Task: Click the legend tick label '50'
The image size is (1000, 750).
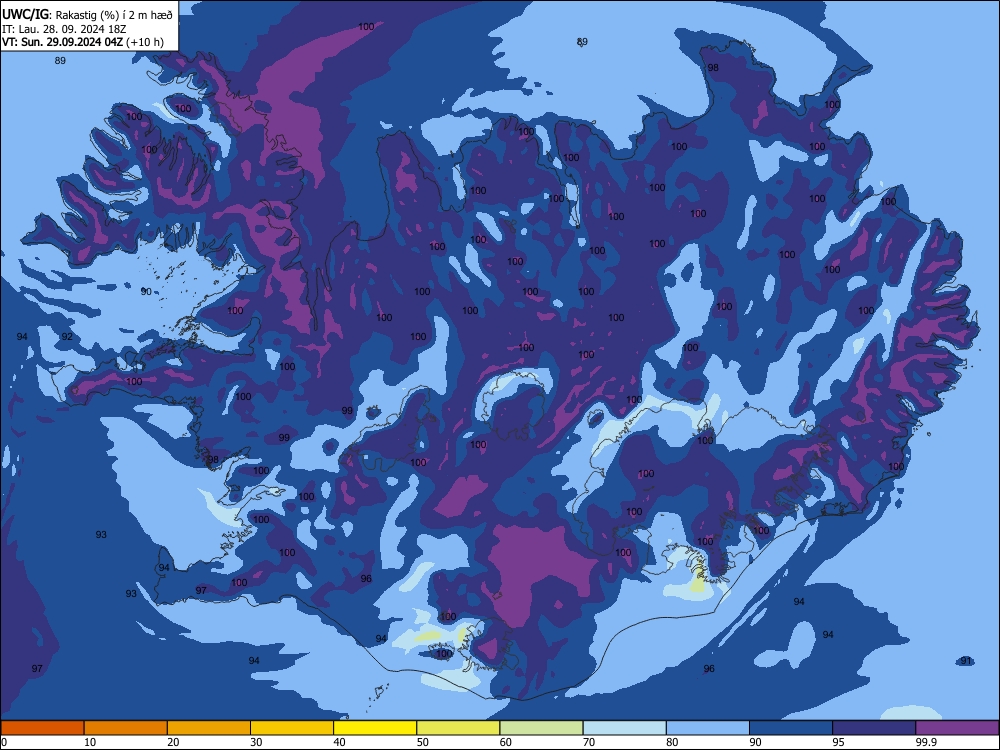Action: tap(423, 742)
